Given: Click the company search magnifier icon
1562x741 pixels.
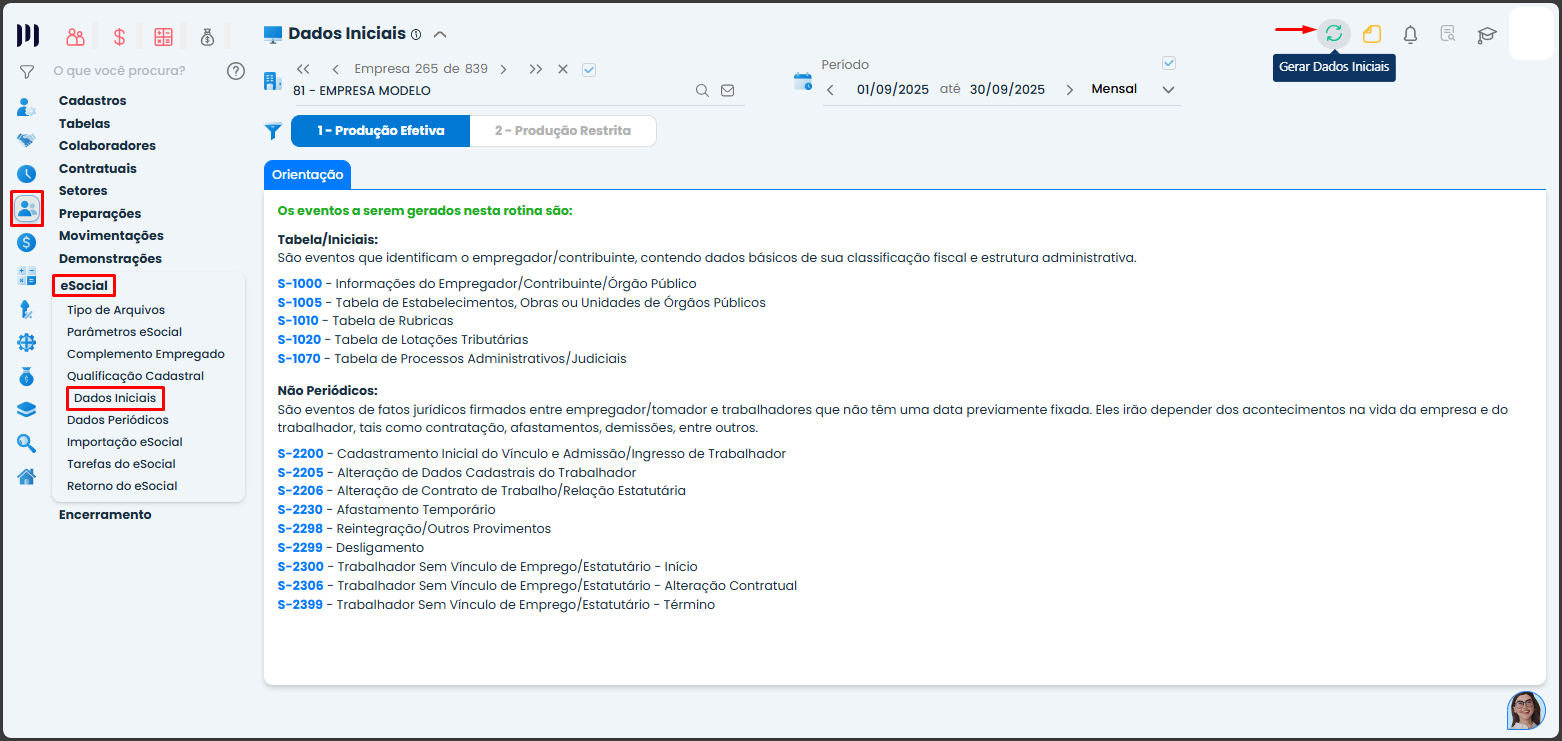Looking at the screenshot, I should pyautogui.click(x=703, y=90).
